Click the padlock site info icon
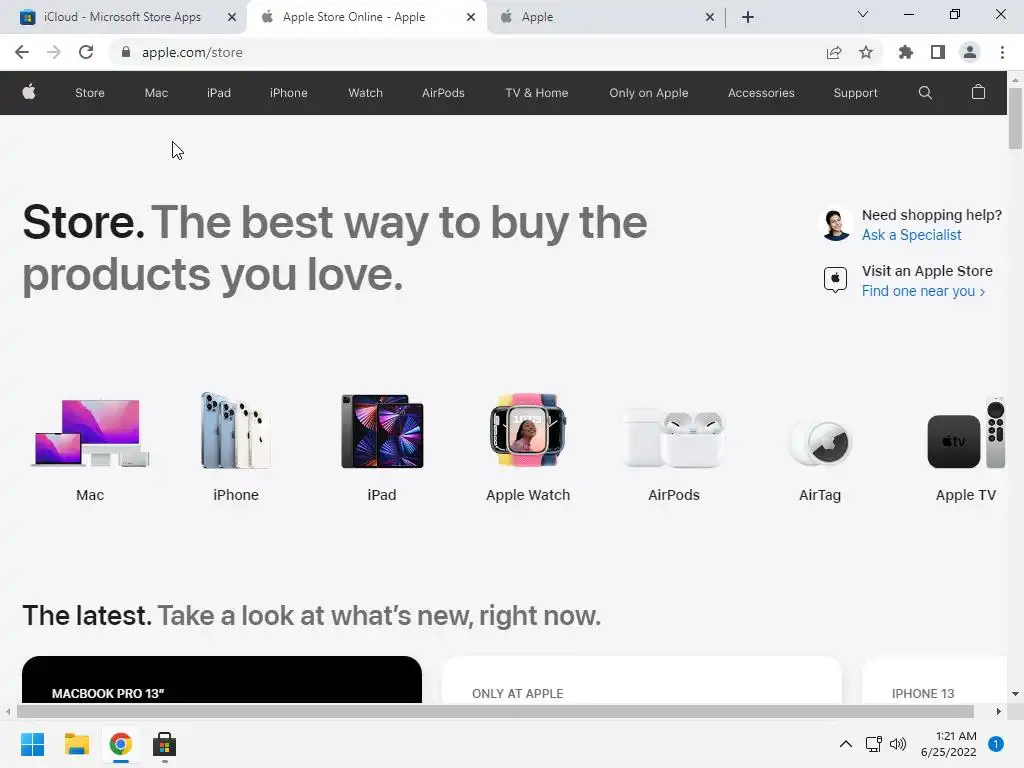This screenshot has width=1024, height=768. pyautogui.click(x=126, y=52)
